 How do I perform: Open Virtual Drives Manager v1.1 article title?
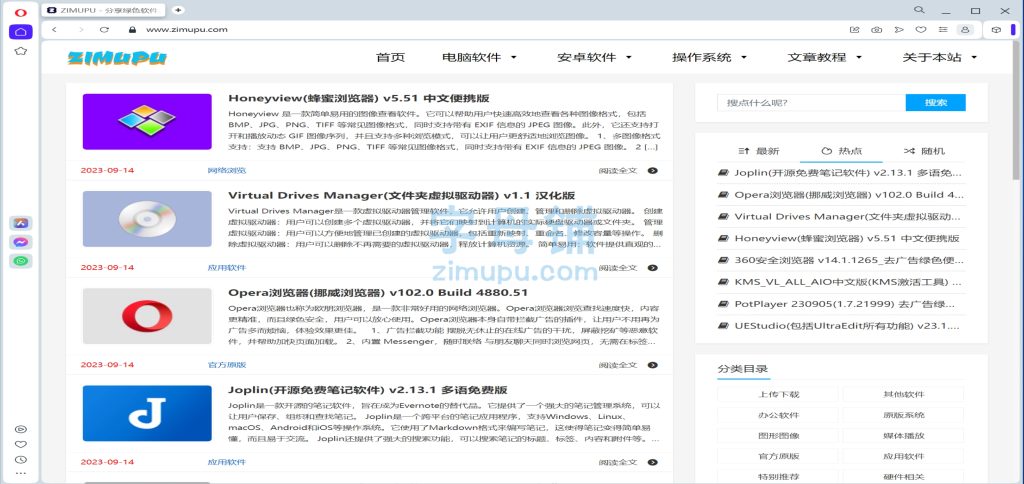point(402,195)
